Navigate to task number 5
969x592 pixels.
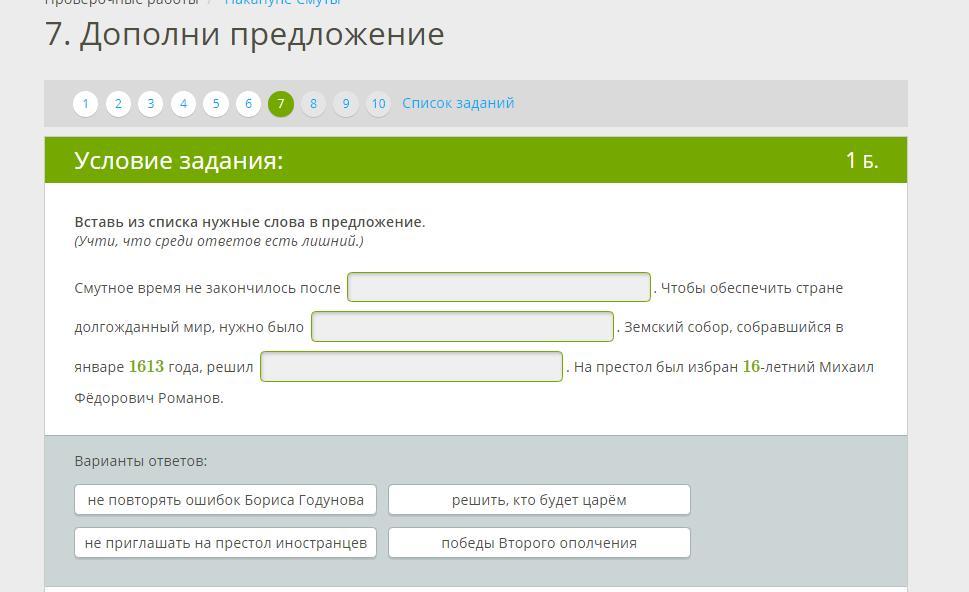point(216,104)
